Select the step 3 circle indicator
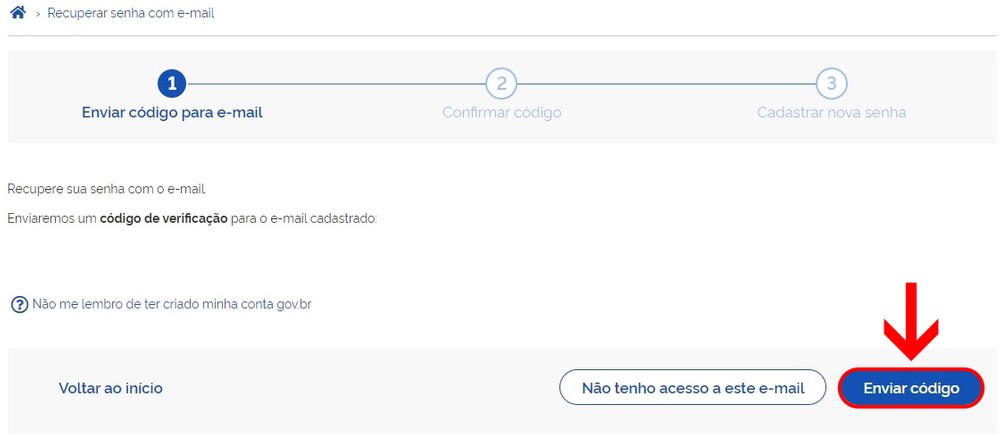The height and width of the screenshot is (436, 1000). pos(831,83)
